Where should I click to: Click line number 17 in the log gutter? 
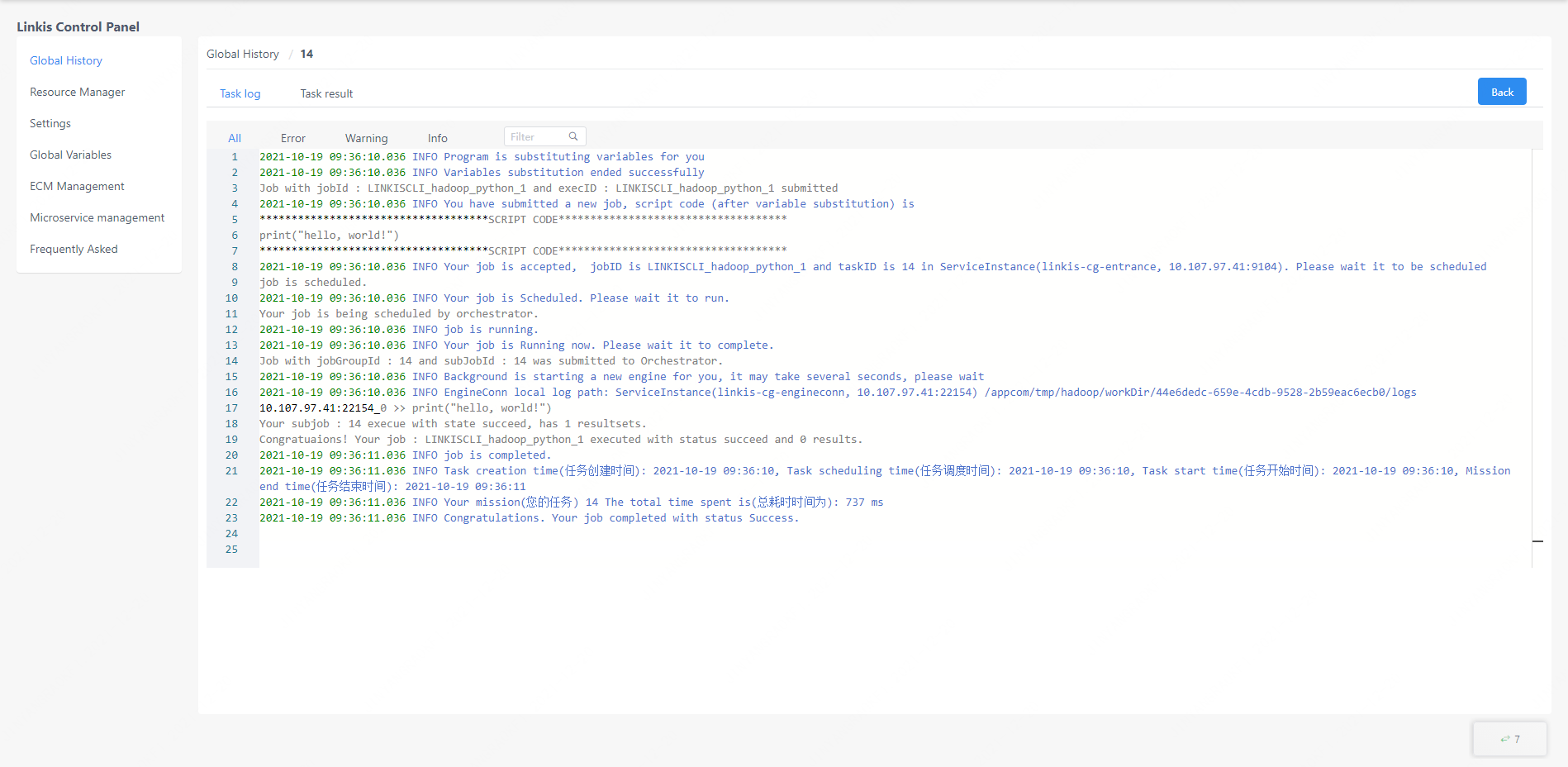point(231,408)
